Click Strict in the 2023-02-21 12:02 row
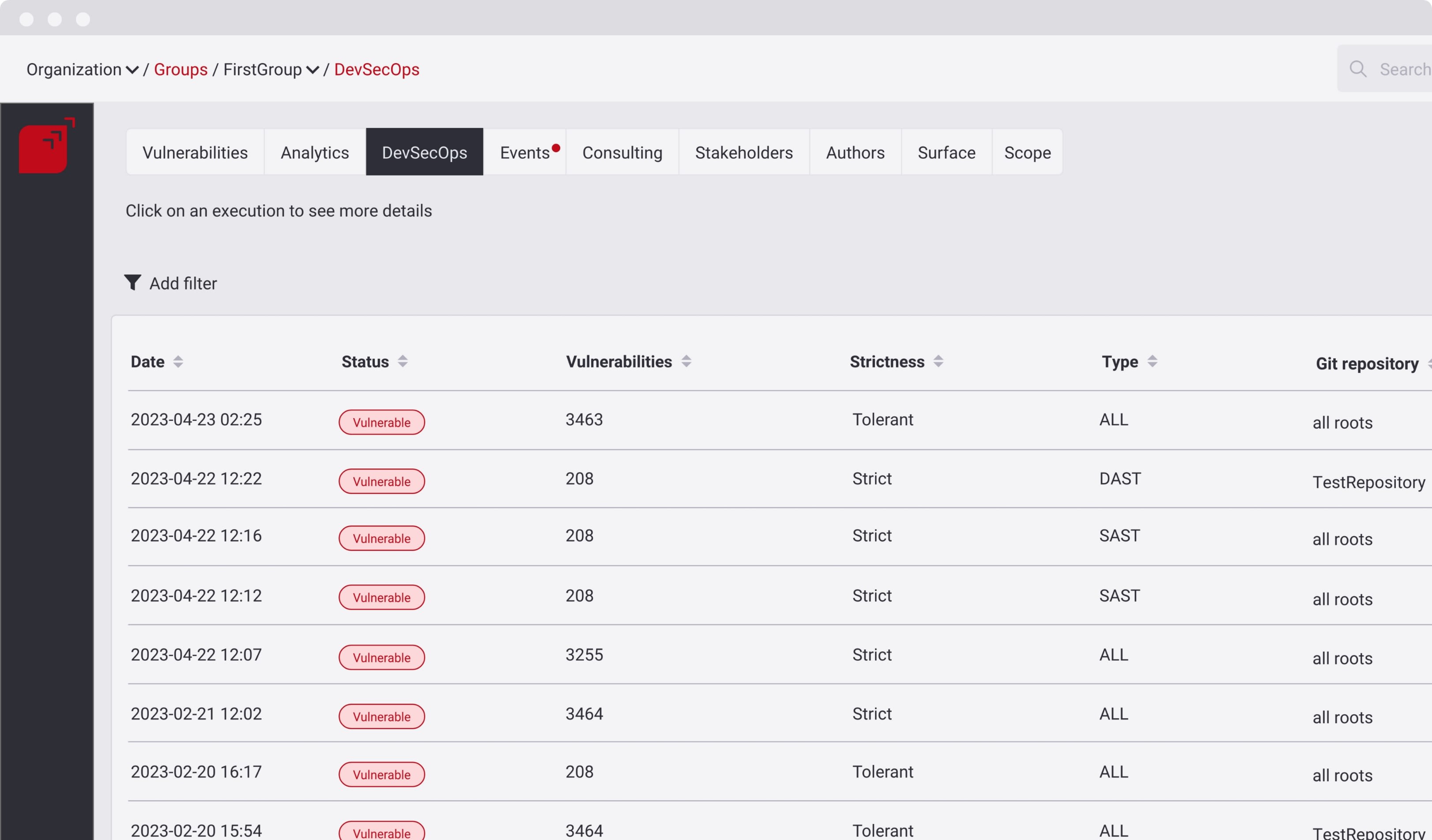1432x840 pixels. pos(872,714)
